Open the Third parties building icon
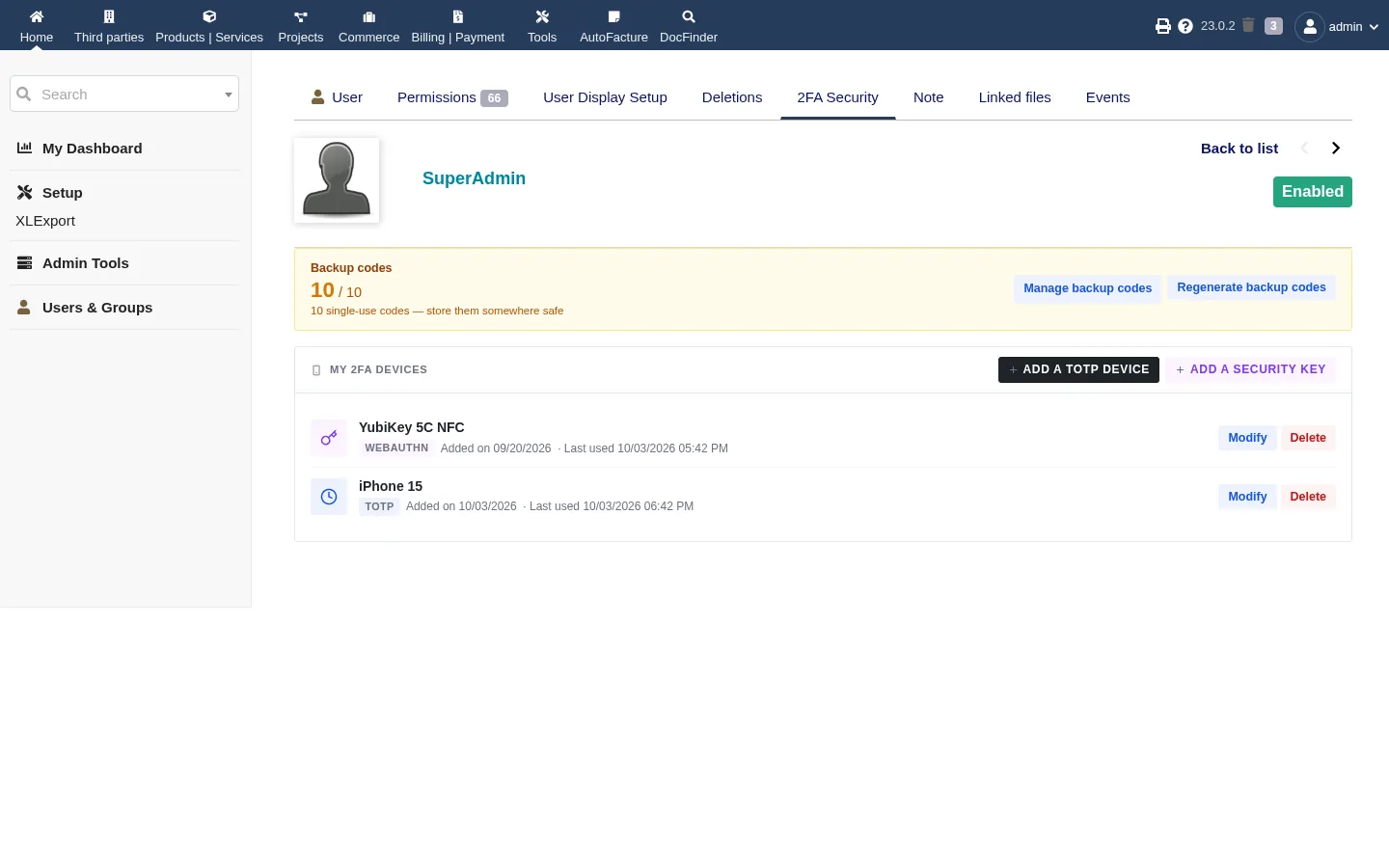1389x868 pixels. point(109,16)
